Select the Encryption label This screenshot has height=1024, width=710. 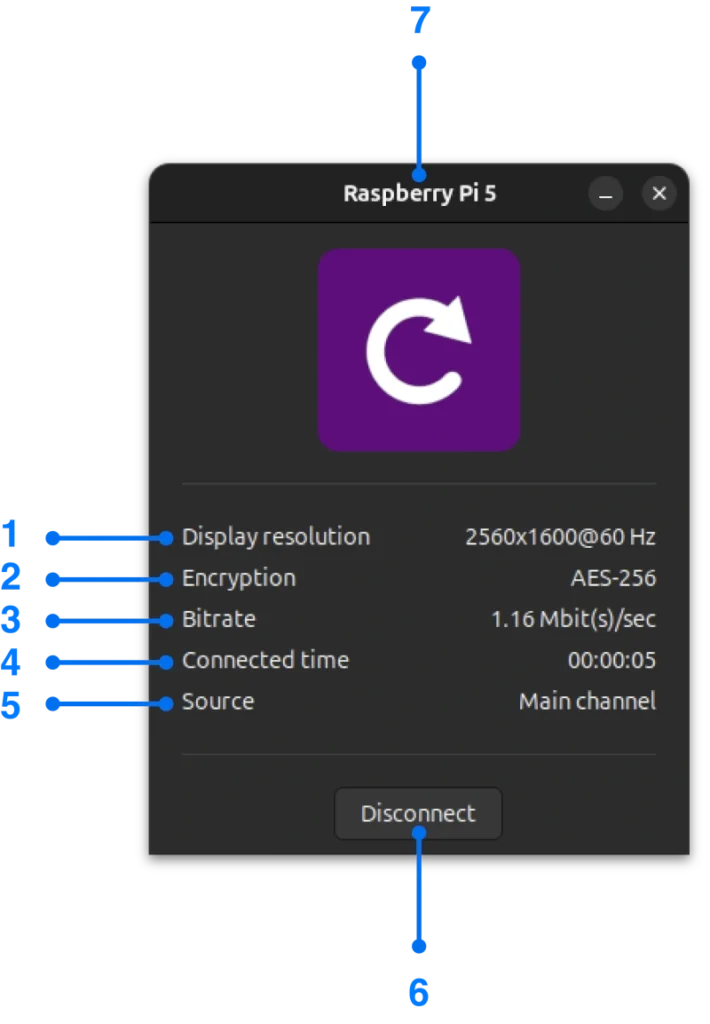[238, 579]
